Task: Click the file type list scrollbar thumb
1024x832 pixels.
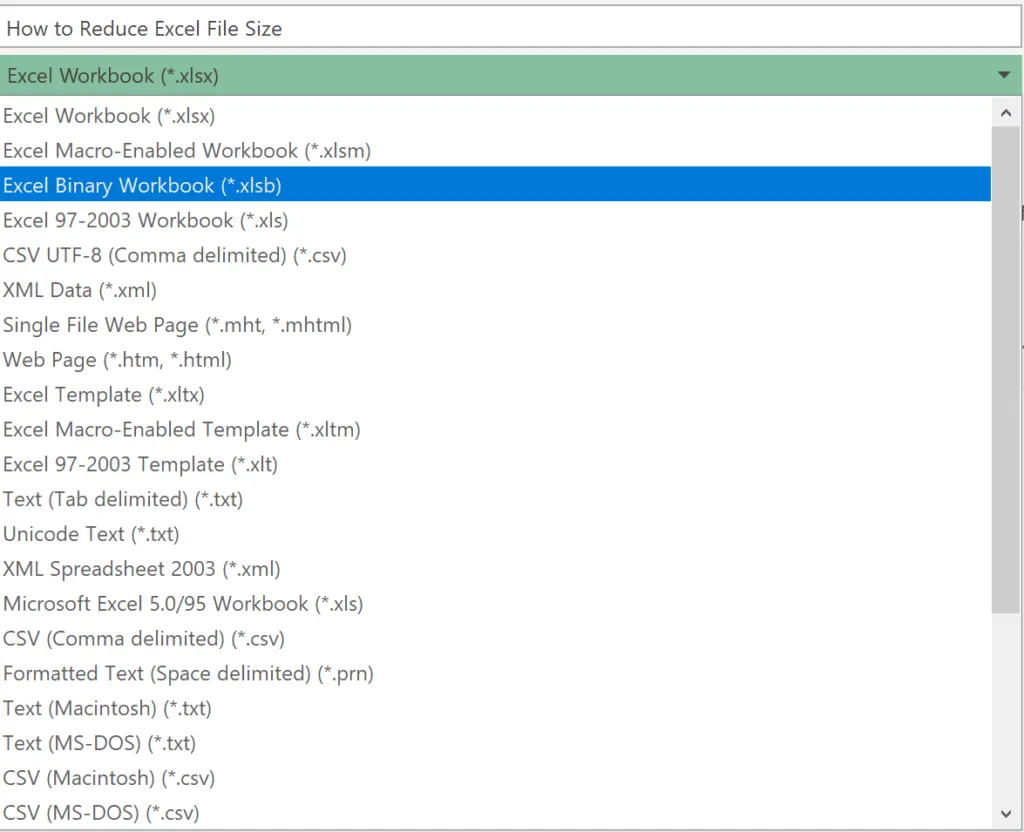Action: [1006, 370]
